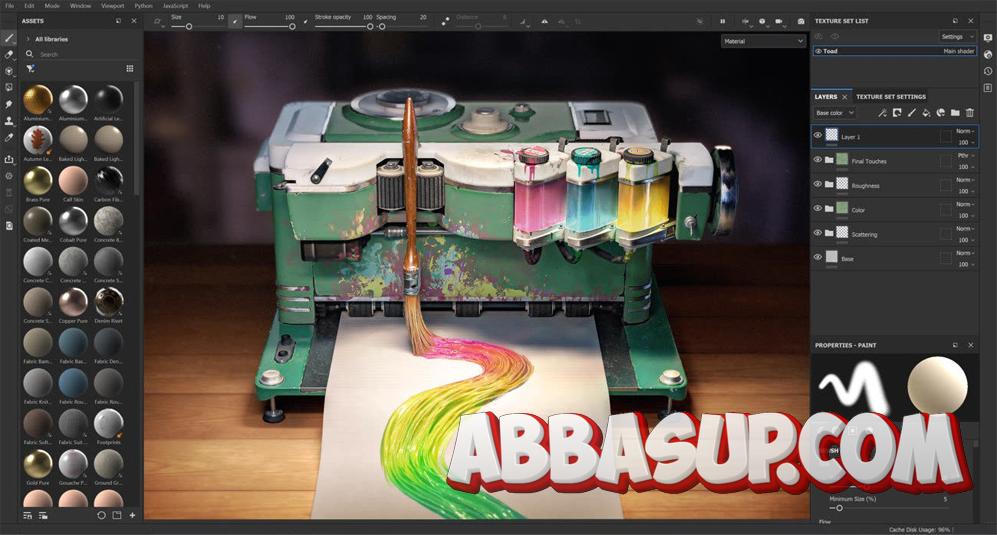The image size is (997, 535).
Task: Toggle visibility of Layer 1
Action: tap(818, 135)
